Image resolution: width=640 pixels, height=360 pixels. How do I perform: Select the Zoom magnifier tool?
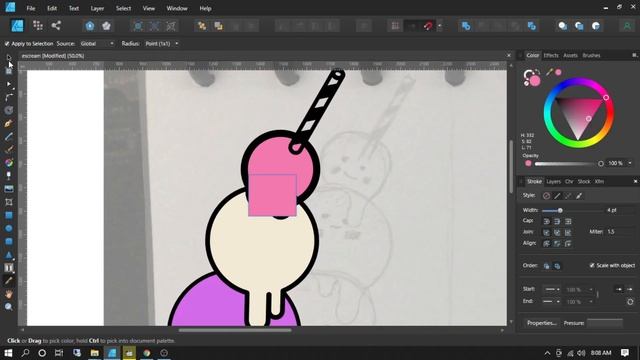tap(9, 307)
